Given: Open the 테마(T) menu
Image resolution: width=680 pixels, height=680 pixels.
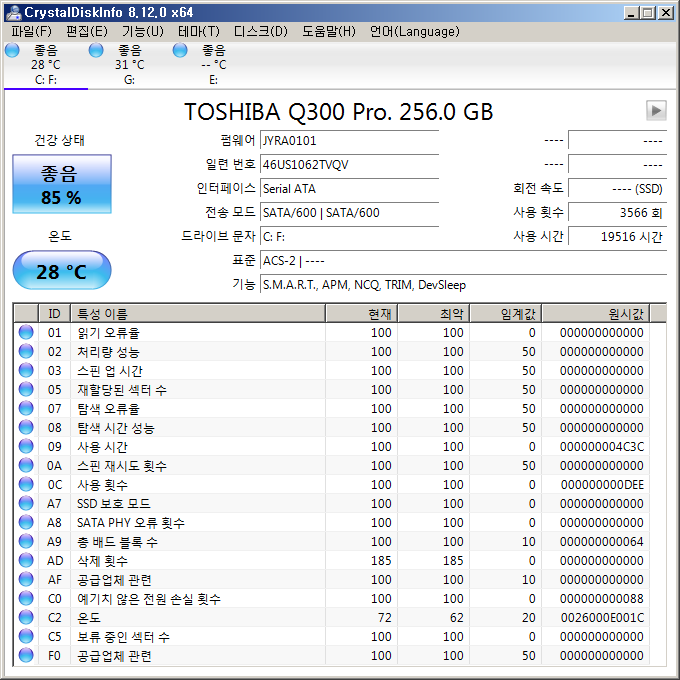Looking at the screenshot, I should click(199, 31).
